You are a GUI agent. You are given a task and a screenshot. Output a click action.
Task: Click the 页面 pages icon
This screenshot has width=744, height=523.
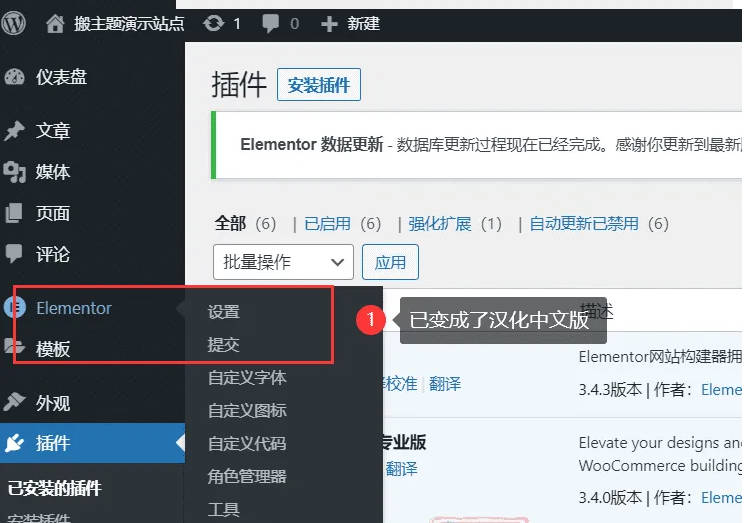point(14,213)
